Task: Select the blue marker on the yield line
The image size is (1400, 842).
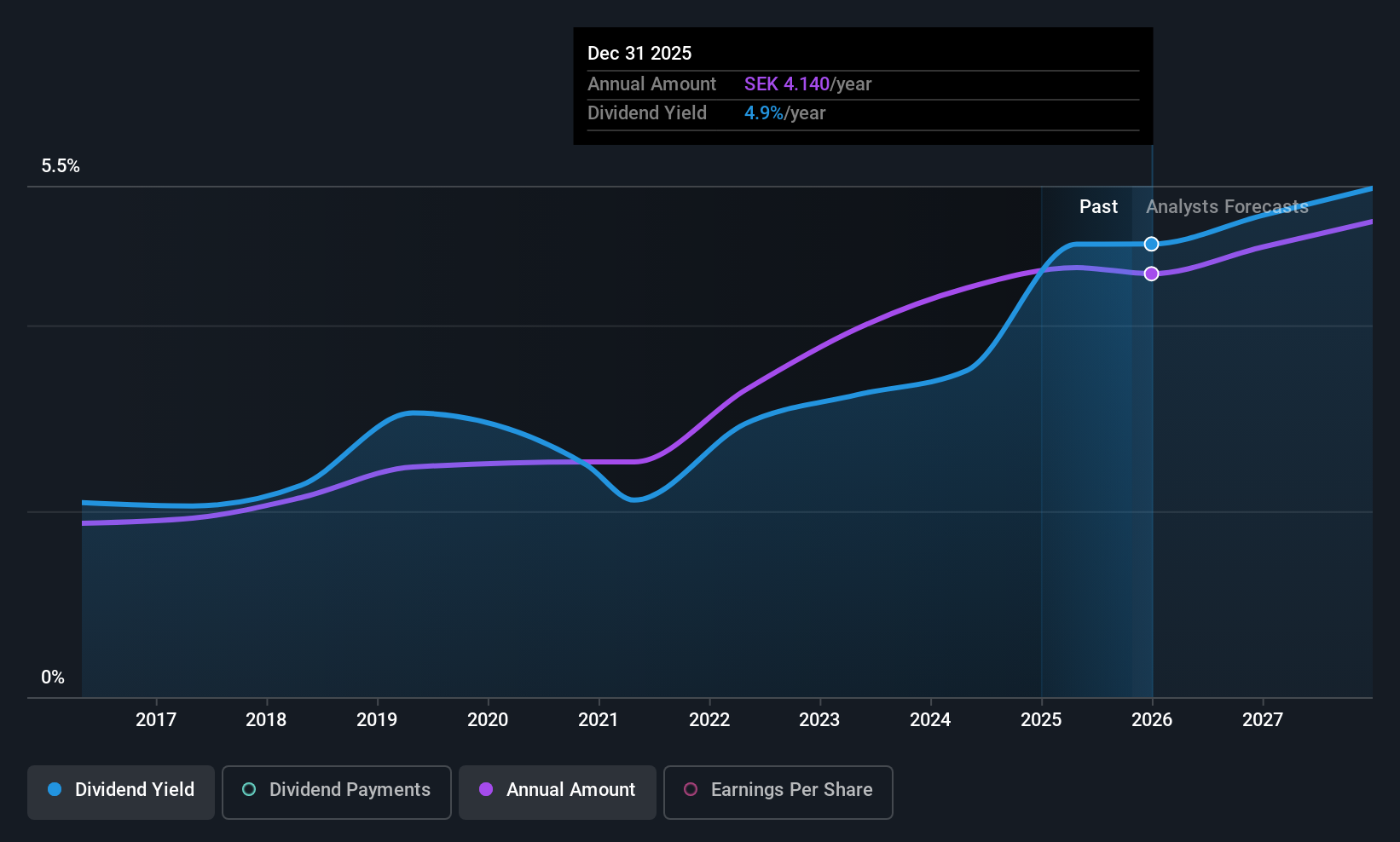Action: pyautogui.click(x=1151, y=244)
